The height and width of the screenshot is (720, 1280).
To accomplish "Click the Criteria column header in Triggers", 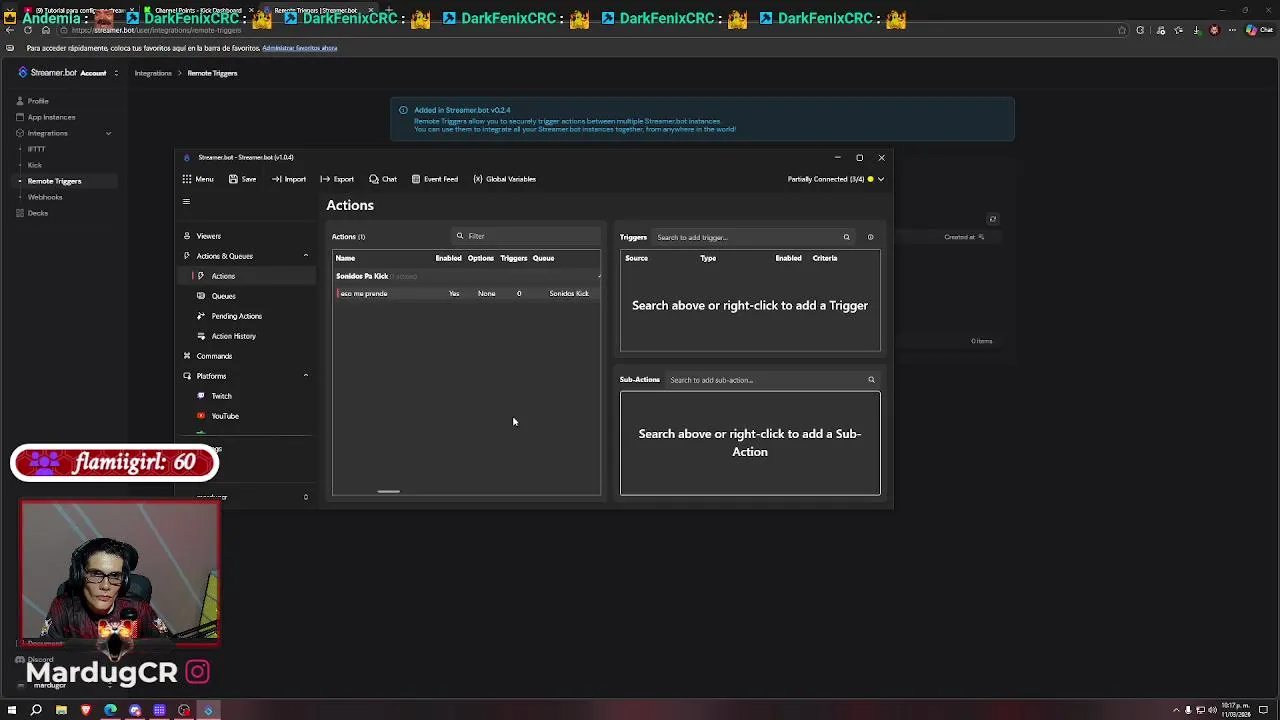I will pos(825,258).
